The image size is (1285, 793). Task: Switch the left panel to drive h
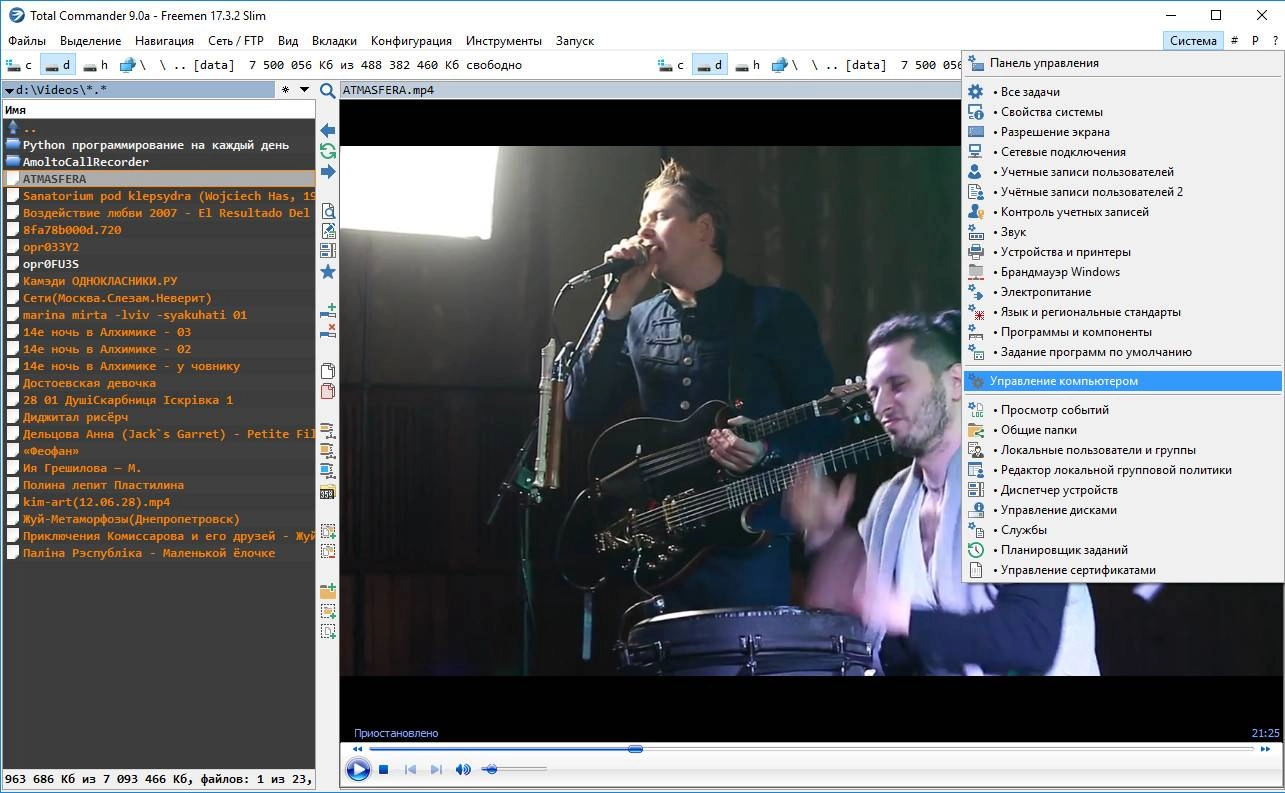(96, 65)
